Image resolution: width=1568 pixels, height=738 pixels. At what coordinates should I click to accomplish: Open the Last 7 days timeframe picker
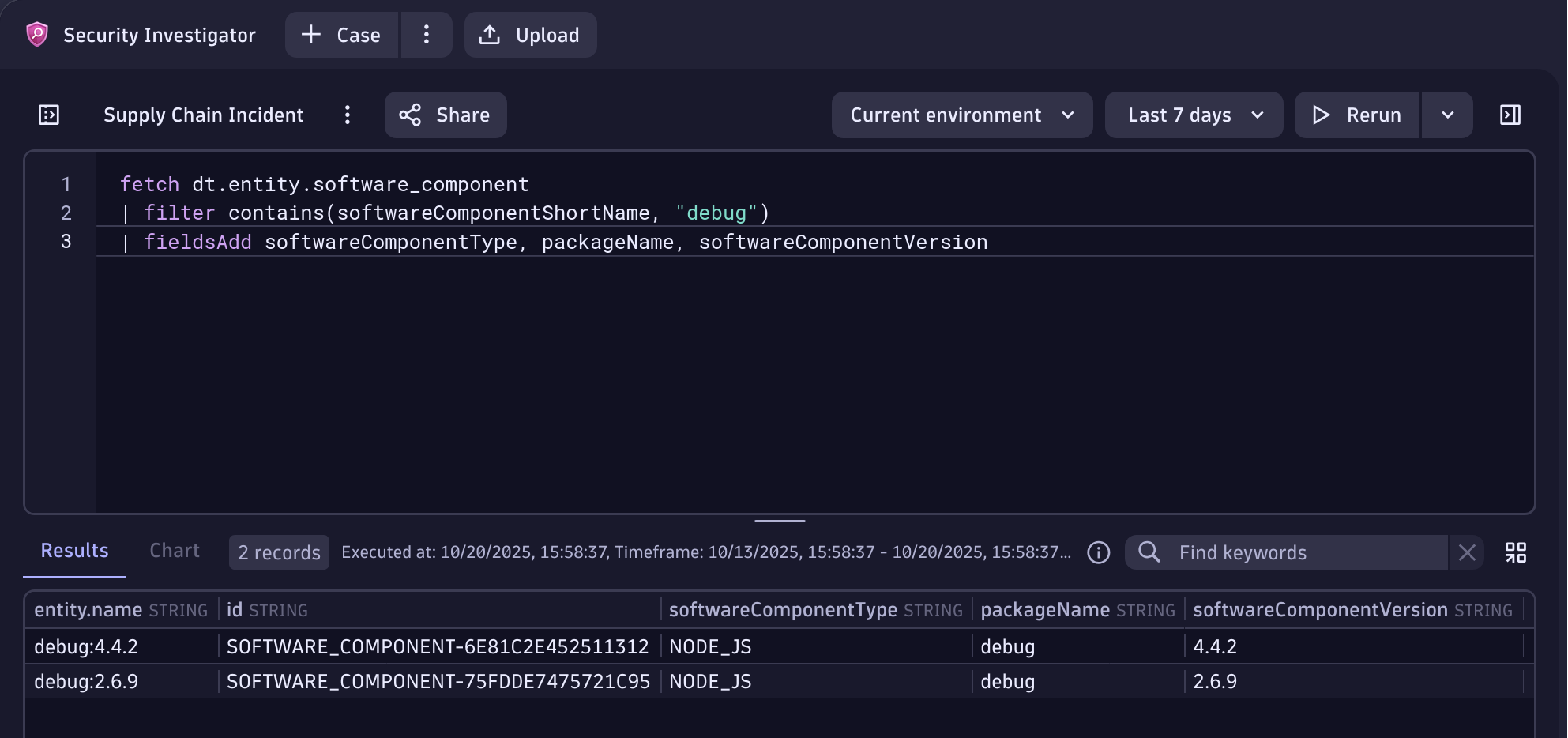click(1194, 115)
